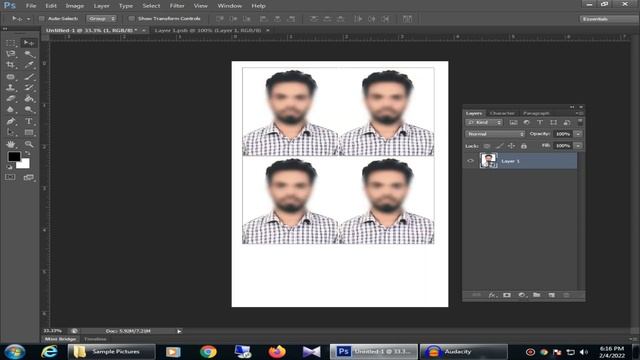Toggle layer filtering on or off
640x360 pixels.
[580, 122]
